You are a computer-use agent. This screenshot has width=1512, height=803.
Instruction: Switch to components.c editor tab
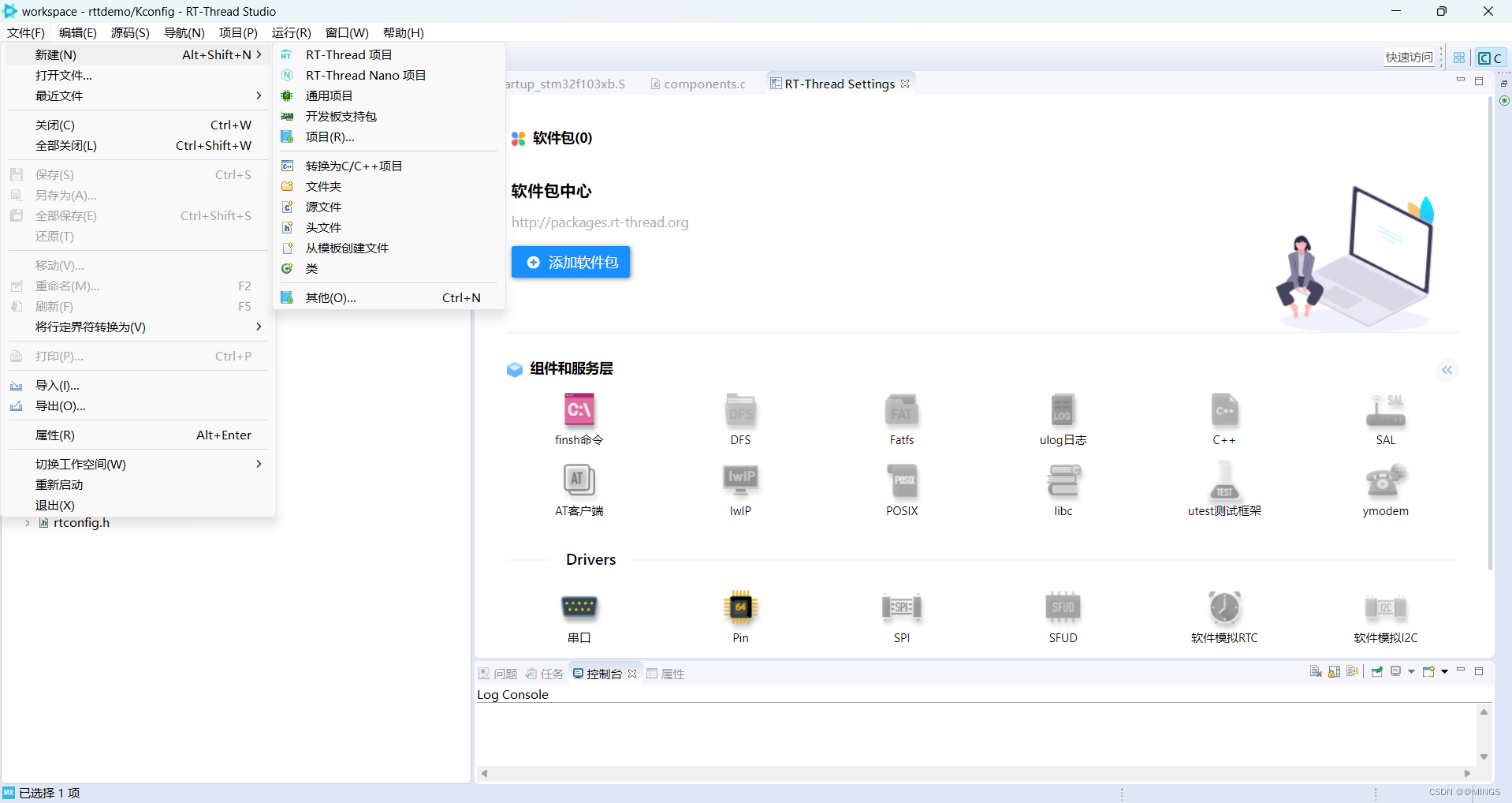[698, 84]
